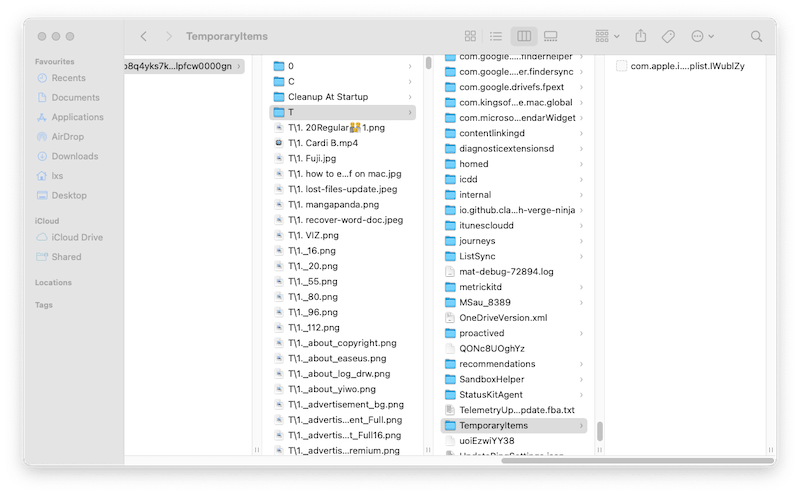Select AirDrop in the sidebar
The width and height of the screenshot is (800, 495).
pos(67,137)
